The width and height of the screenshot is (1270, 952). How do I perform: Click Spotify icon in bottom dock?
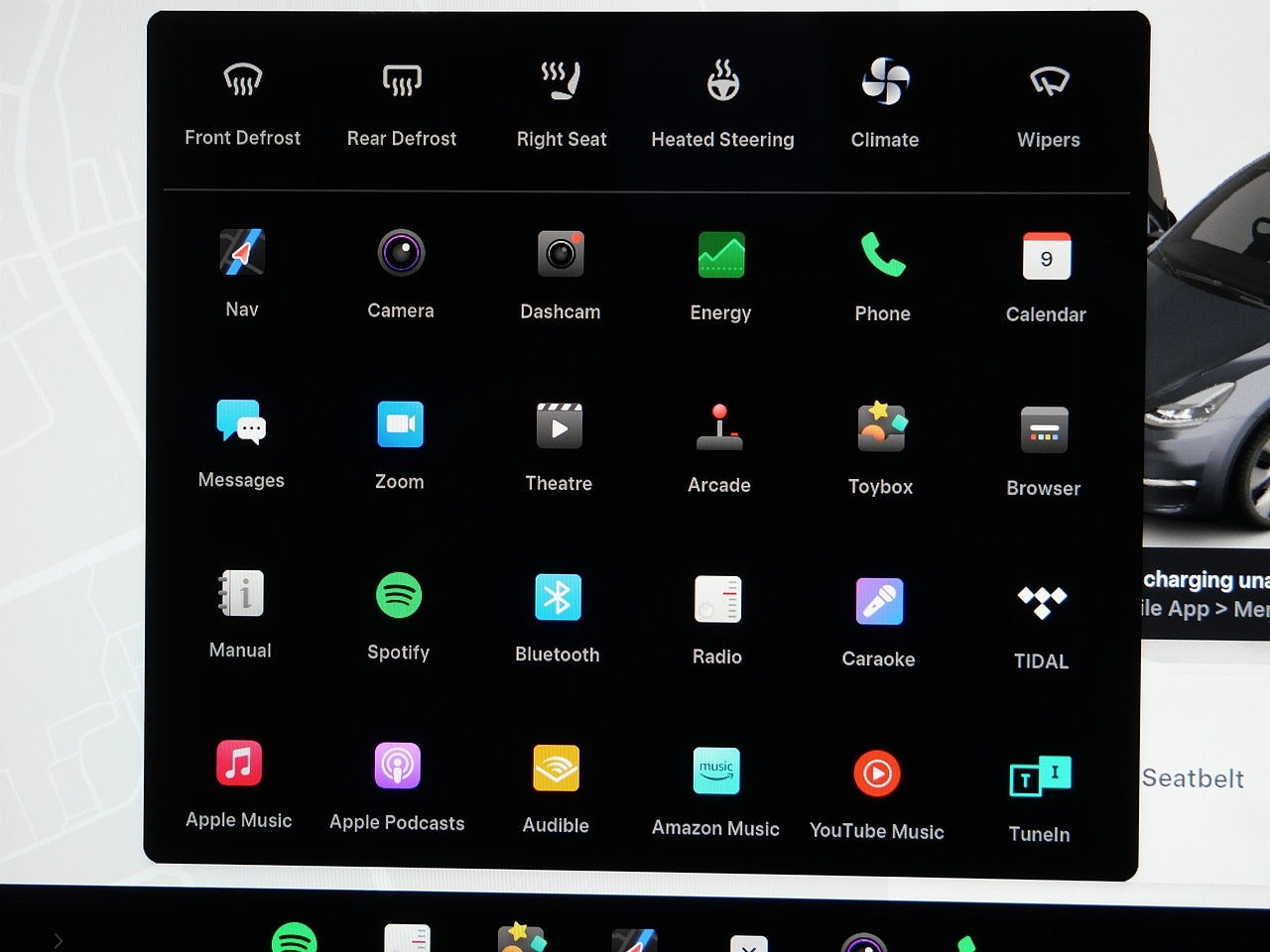(295, 938)
